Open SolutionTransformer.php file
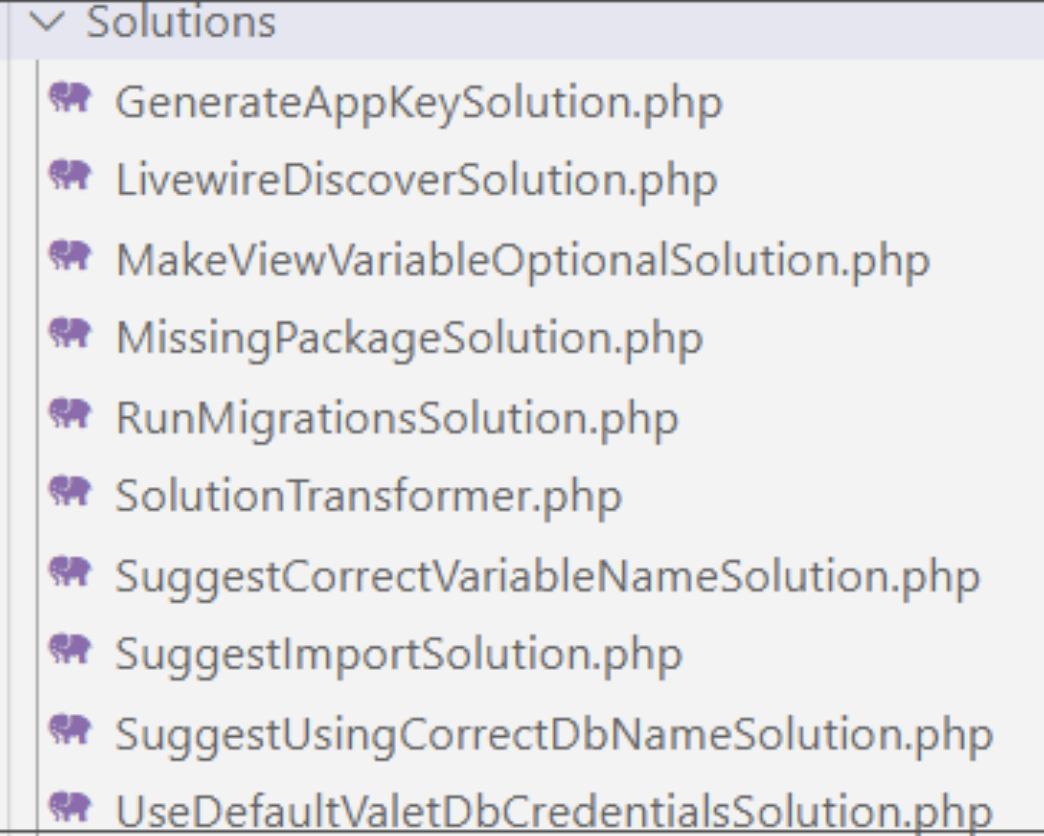1044x836 pixels. pyautogui.click(x=368, y=496)
